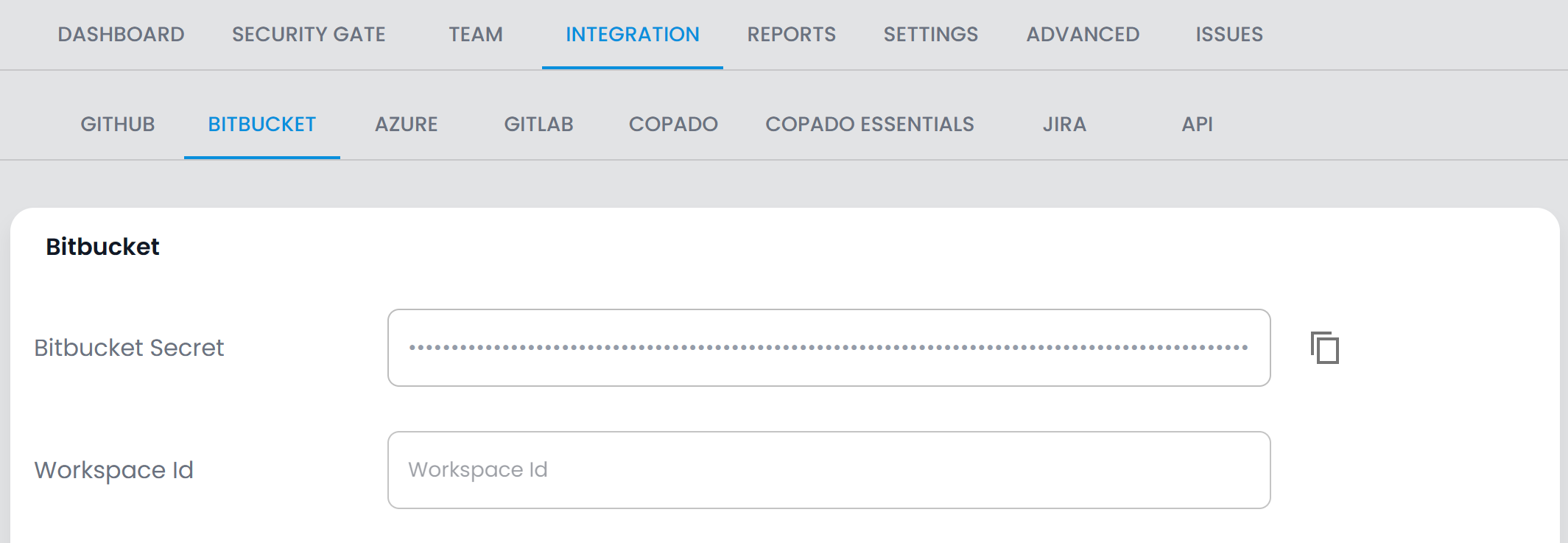Click inside the Workspace Id field

tap(828, 469)
